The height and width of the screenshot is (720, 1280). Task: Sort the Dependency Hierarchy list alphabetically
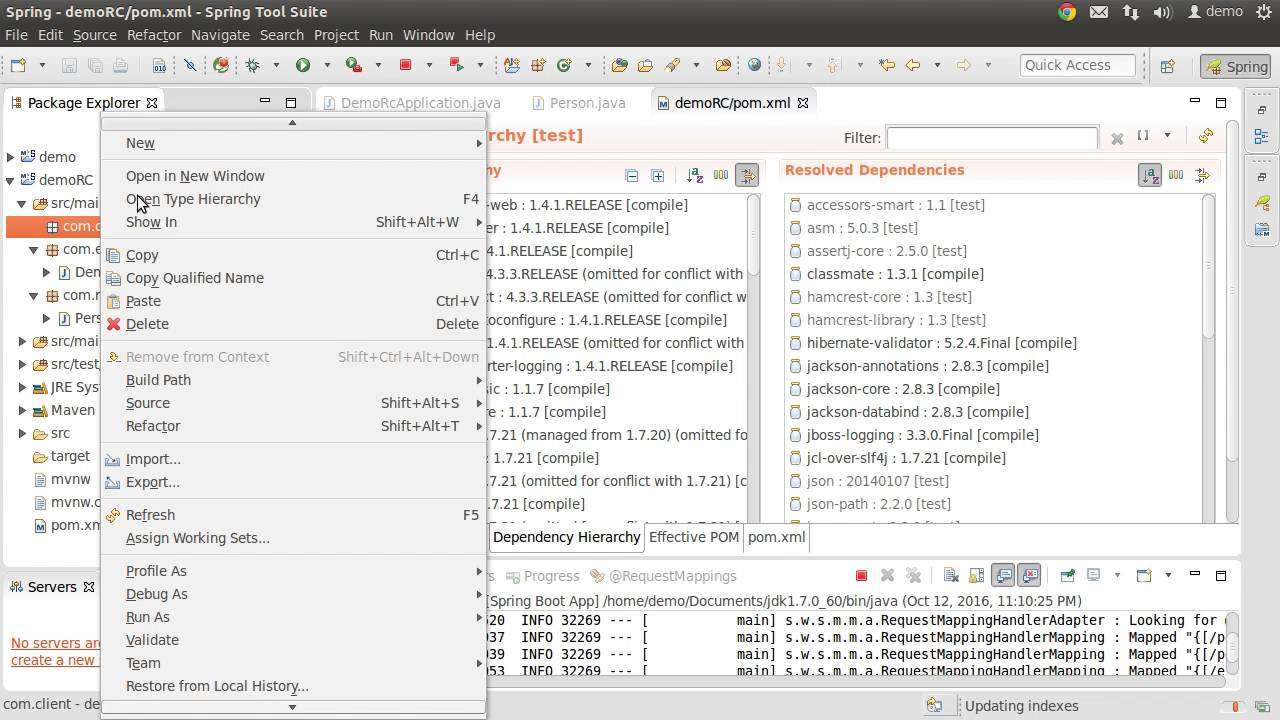point(695,175)
